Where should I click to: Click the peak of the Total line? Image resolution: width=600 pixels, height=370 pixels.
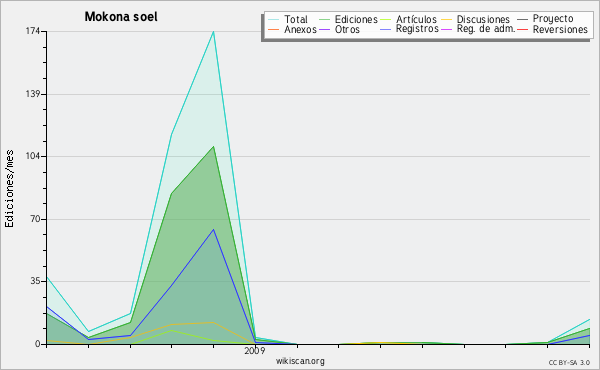[x=213, y=31]
